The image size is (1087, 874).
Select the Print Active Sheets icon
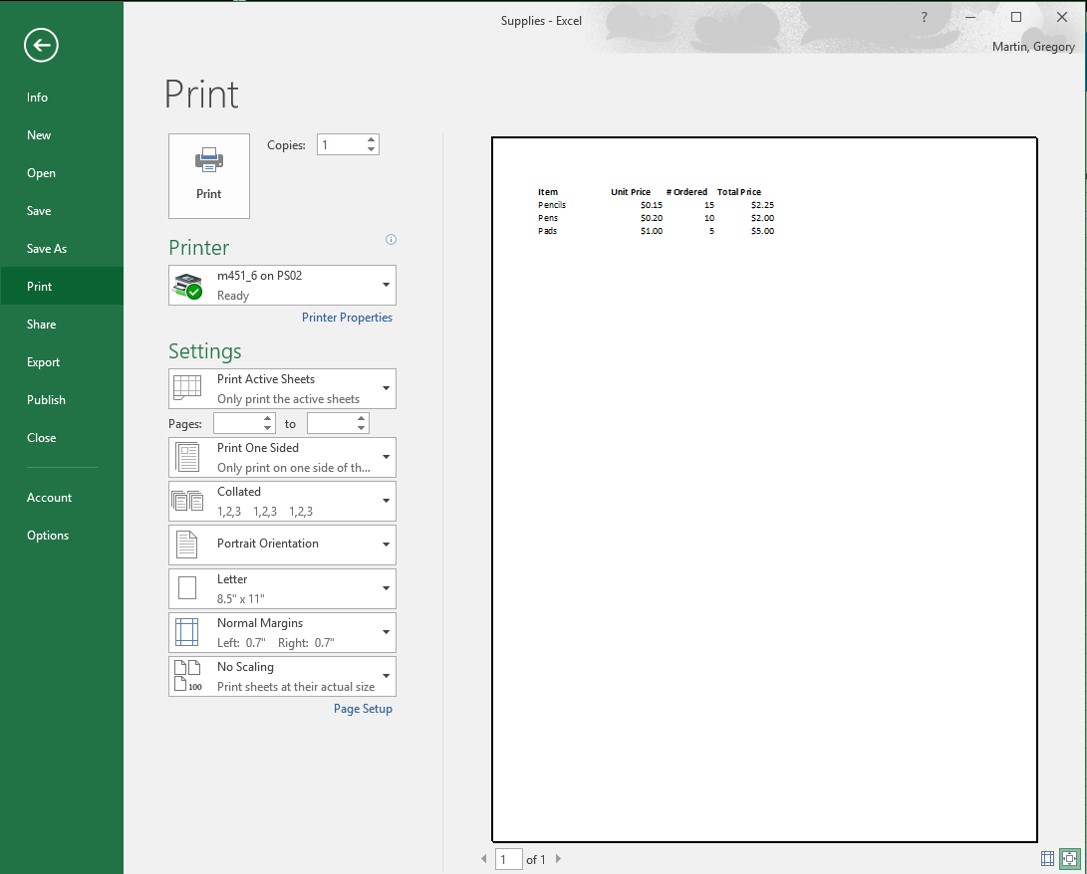(187, 388)
